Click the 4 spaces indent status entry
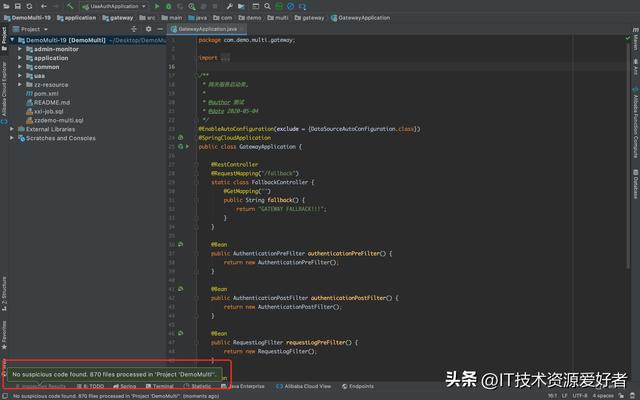640x400 pixels. pyautogui.click(x=603, y=396)
